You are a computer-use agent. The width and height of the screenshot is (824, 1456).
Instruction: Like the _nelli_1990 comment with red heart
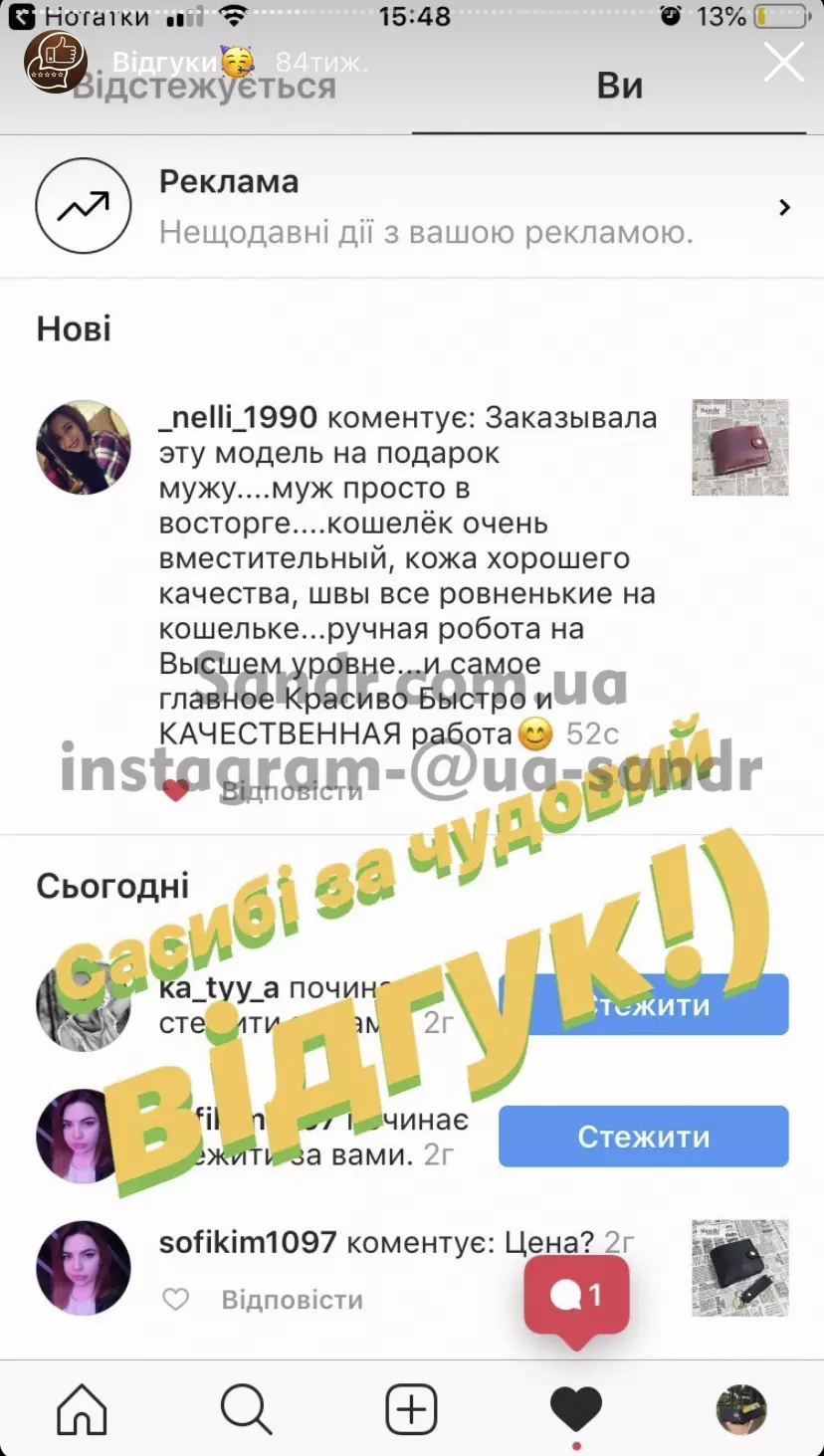click(x=176, y=791)
